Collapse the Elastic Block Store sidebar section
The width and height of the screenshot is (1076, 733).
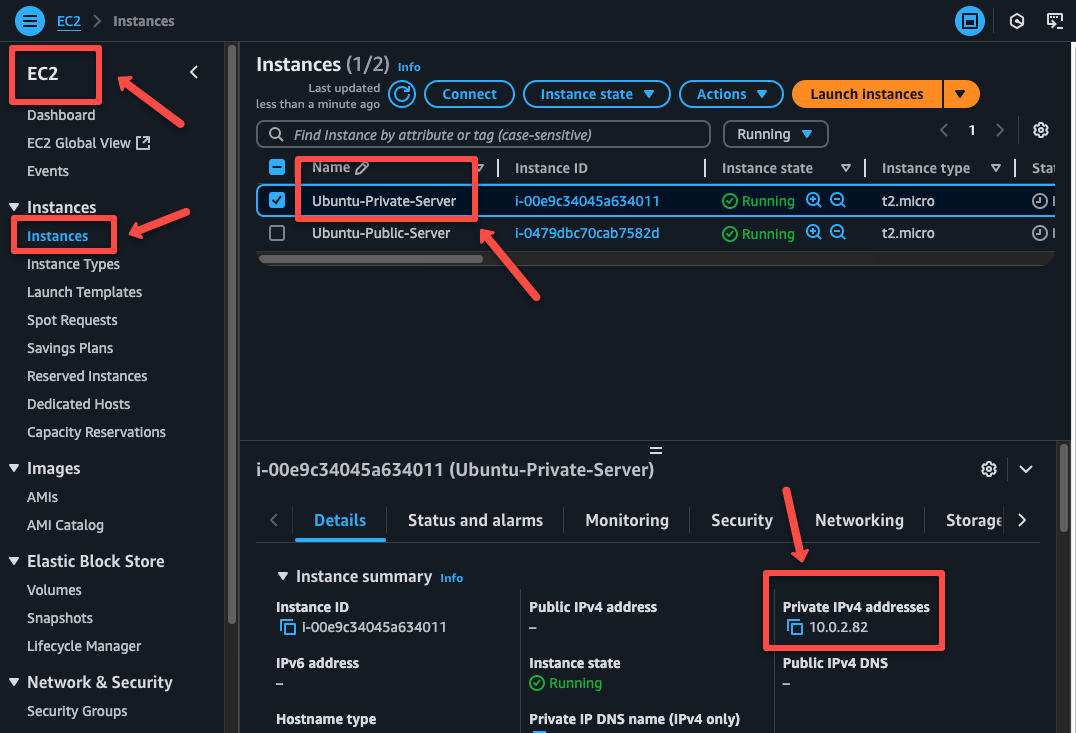coord(11,561)
